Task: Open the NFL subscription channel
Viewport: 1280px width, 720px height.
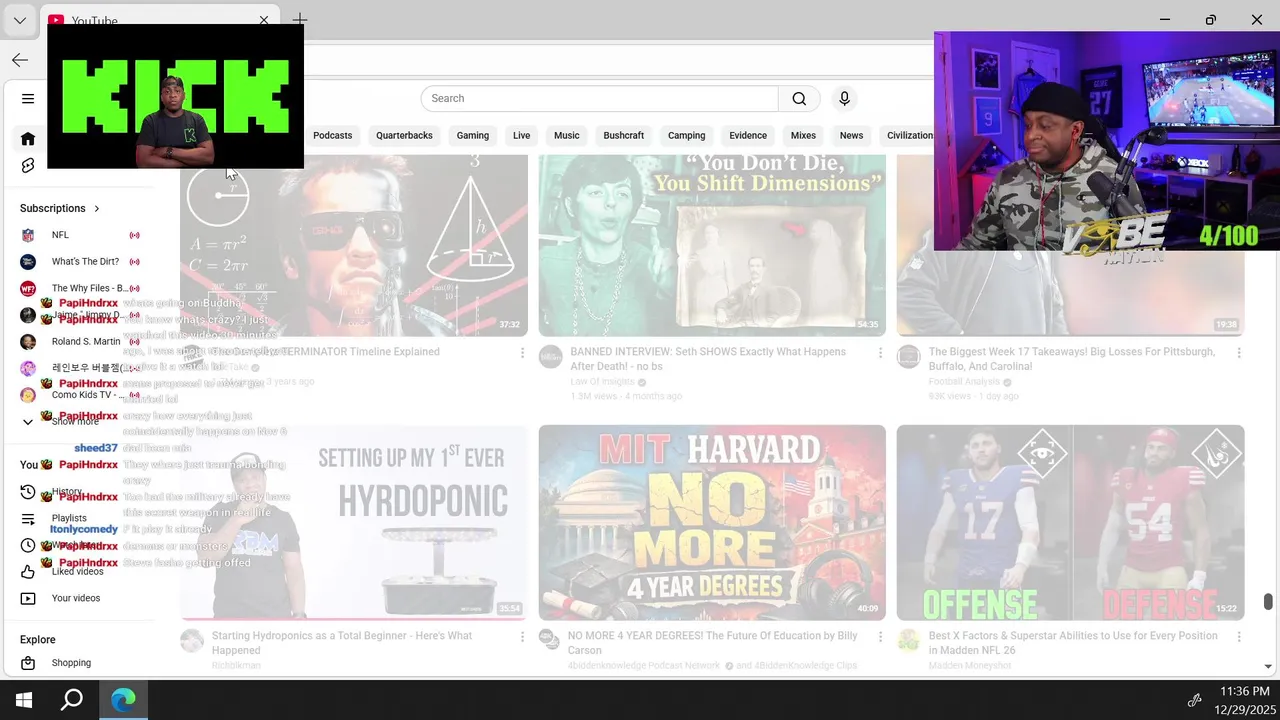Action: 80,235
